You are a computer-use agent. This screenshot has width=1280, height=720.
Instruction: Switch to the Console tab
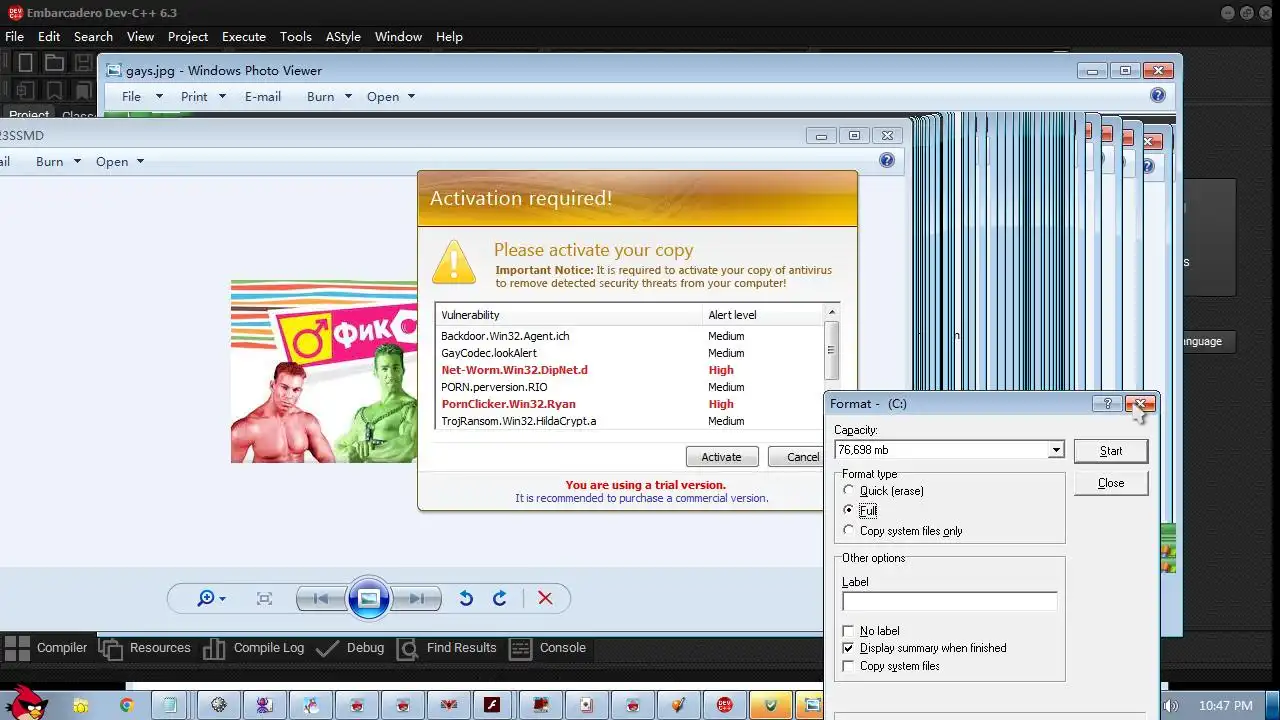(548, 648)
